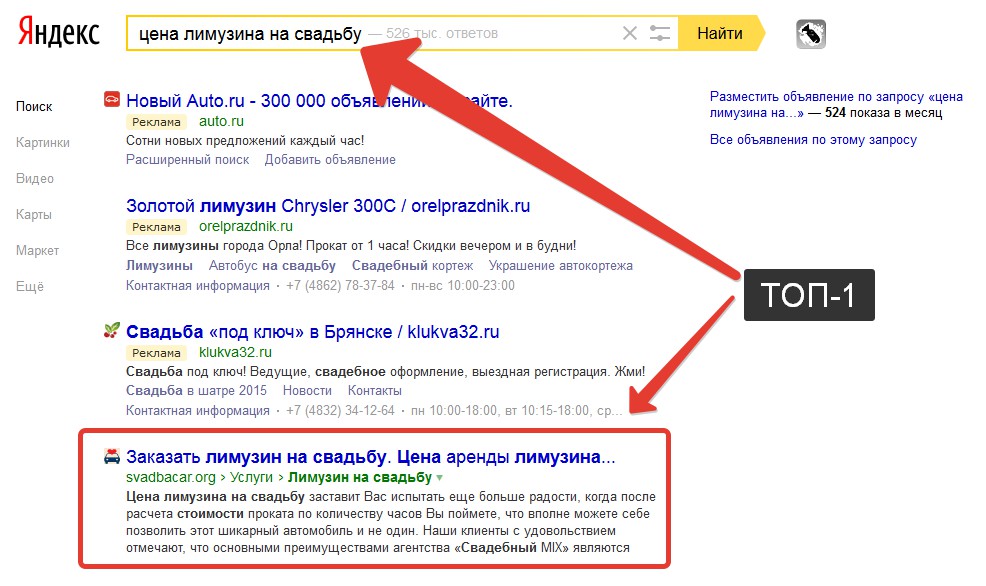The image size is (986, 586).
Task: Select the Поиск sidebar tab
Action: point(34,106)
